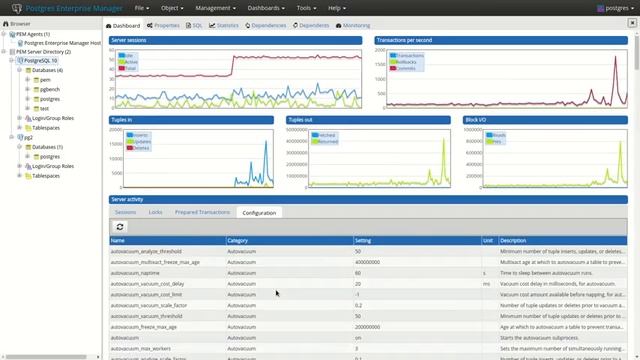640x360 pixels.
Task: Click the test database icon
Action: pos(36,109)
